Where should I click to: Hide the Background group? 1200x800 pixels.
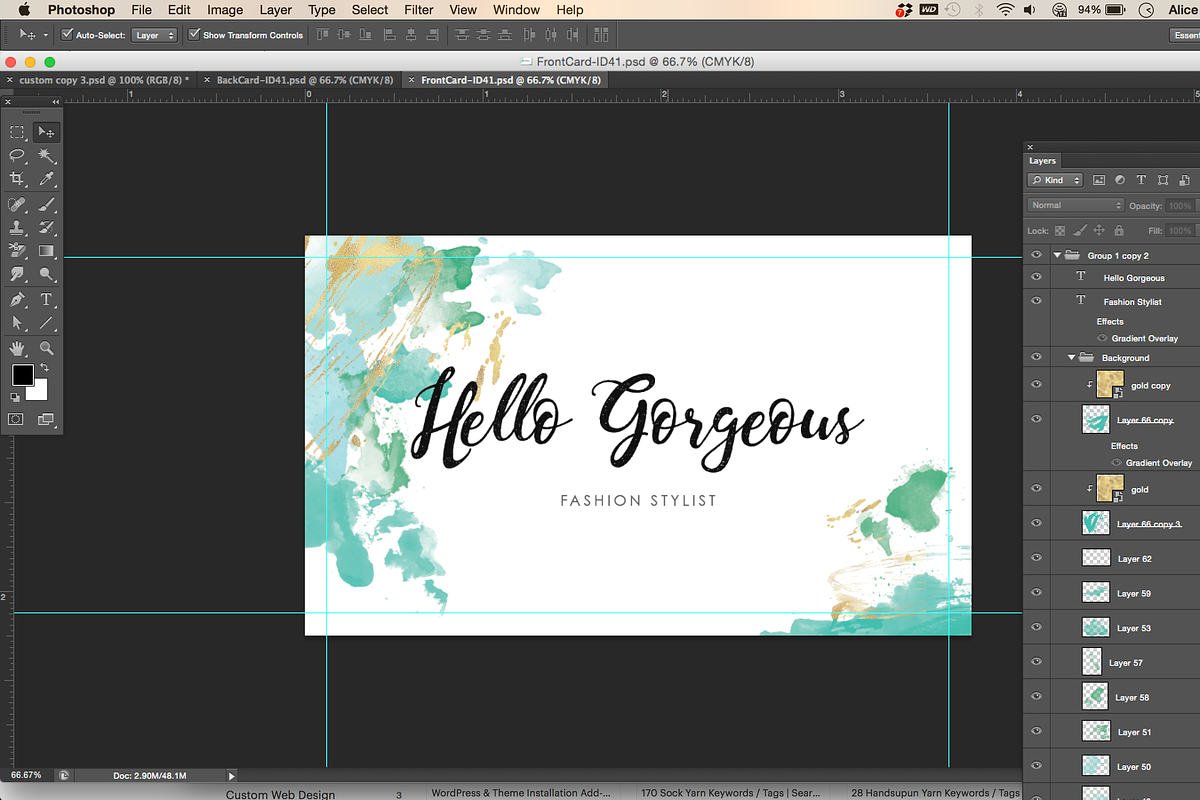click(1036, 357)
